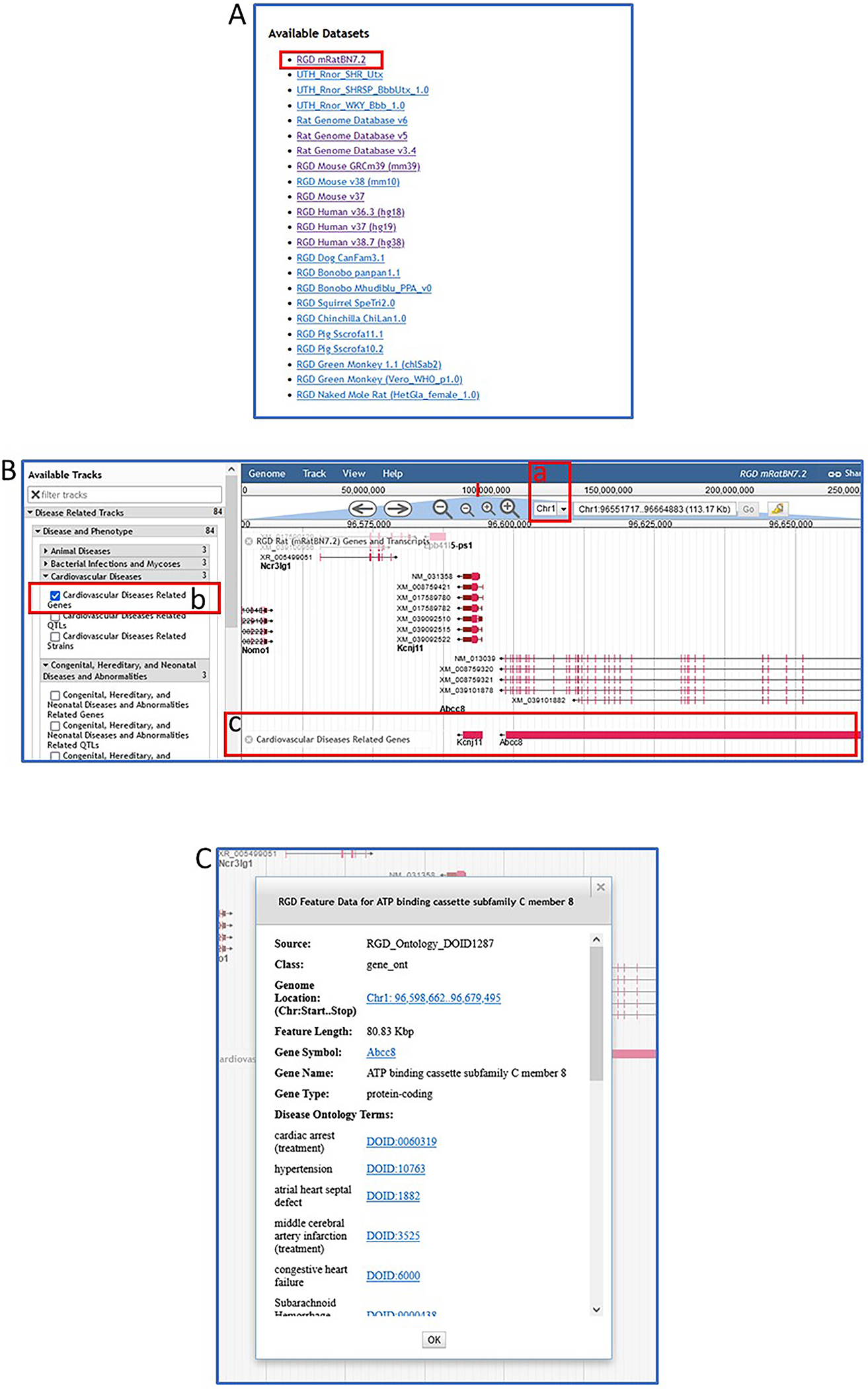Pan the genome view right with the arrow
The image size is (868, 1389).
pyautogui.click(x=398, y=509)
